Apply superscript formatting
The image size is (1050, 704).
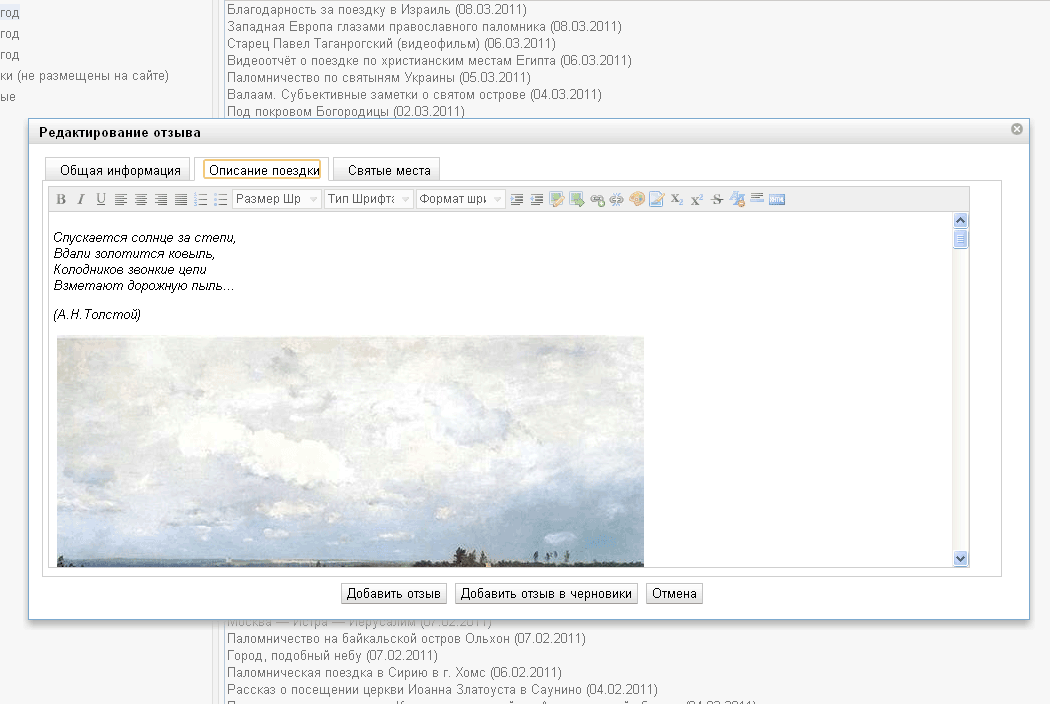click(697, 200)
